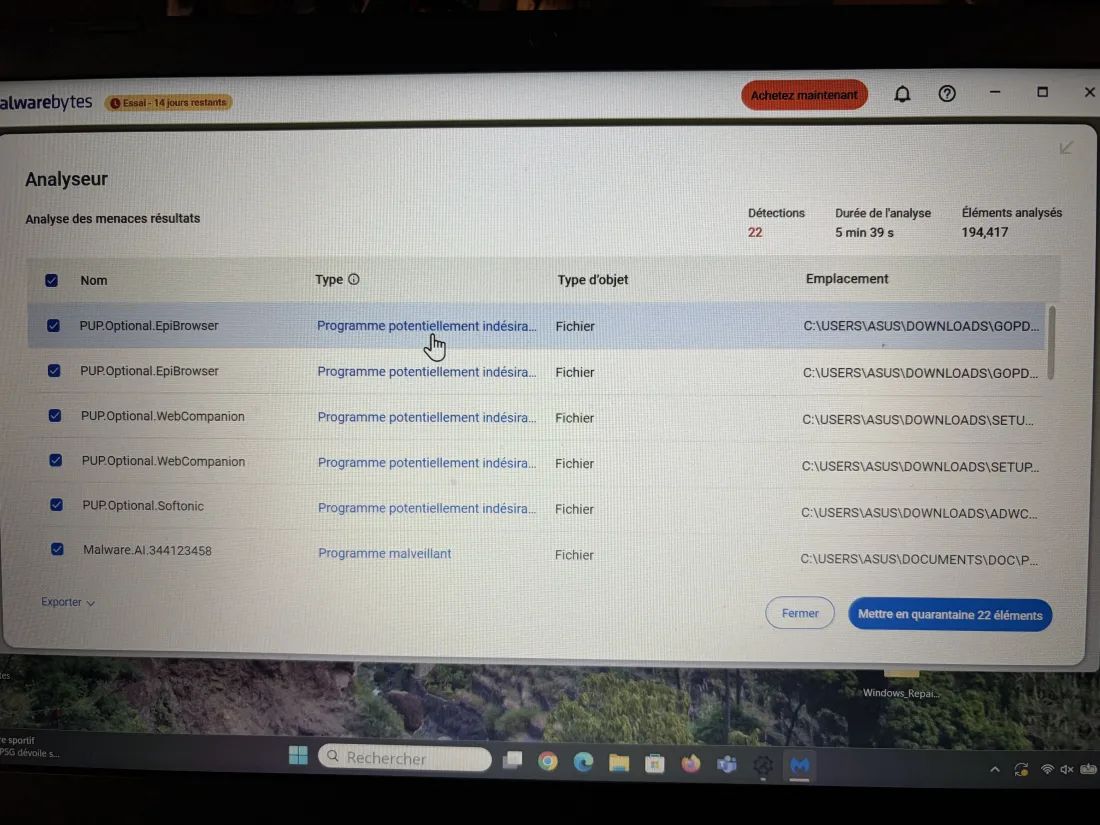Open the Malwarebytes help icon

[x=946, y=93]
